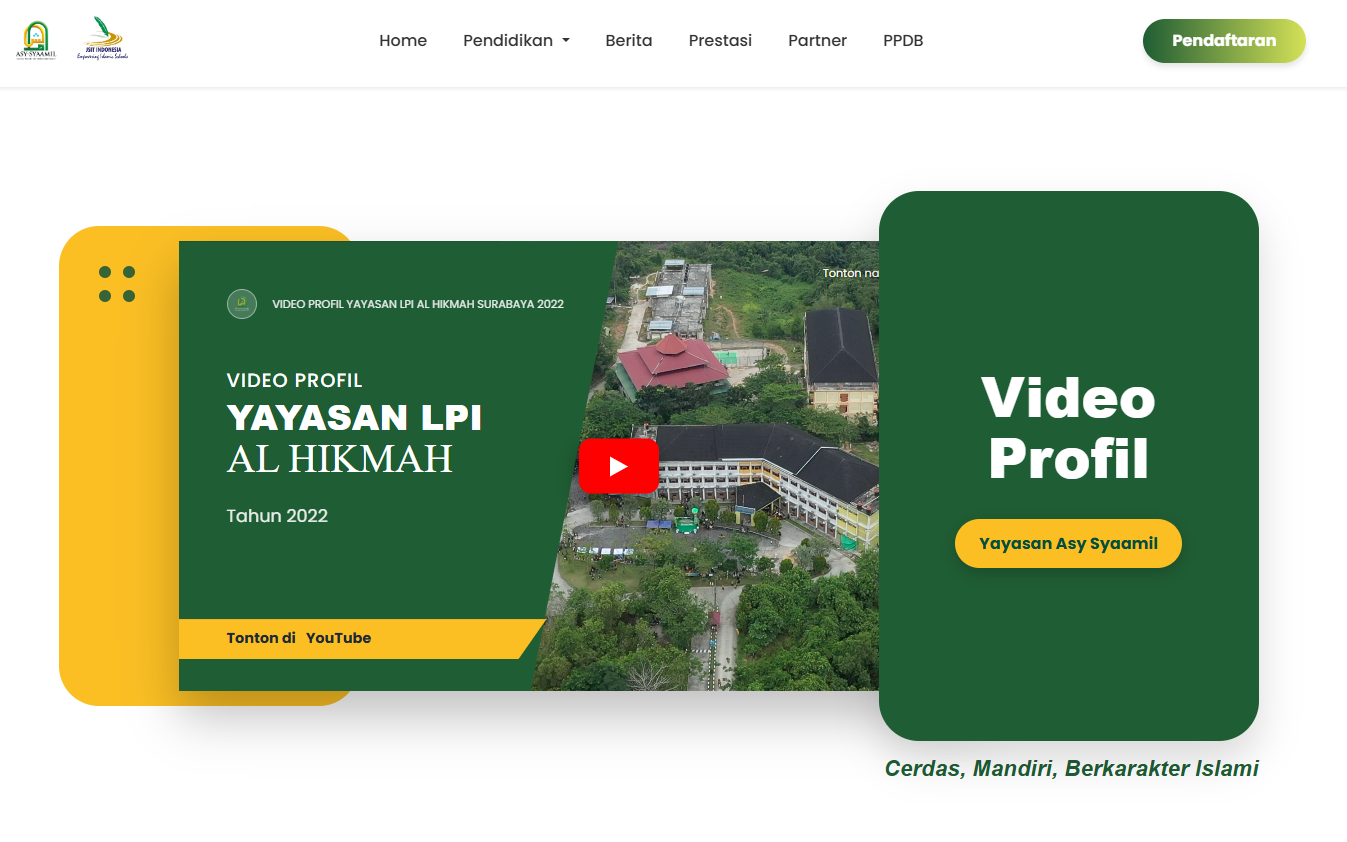Expand the Pendidikan dropdown menu
The height and width of the screenshot is (842, 1347).
point(516,41)
